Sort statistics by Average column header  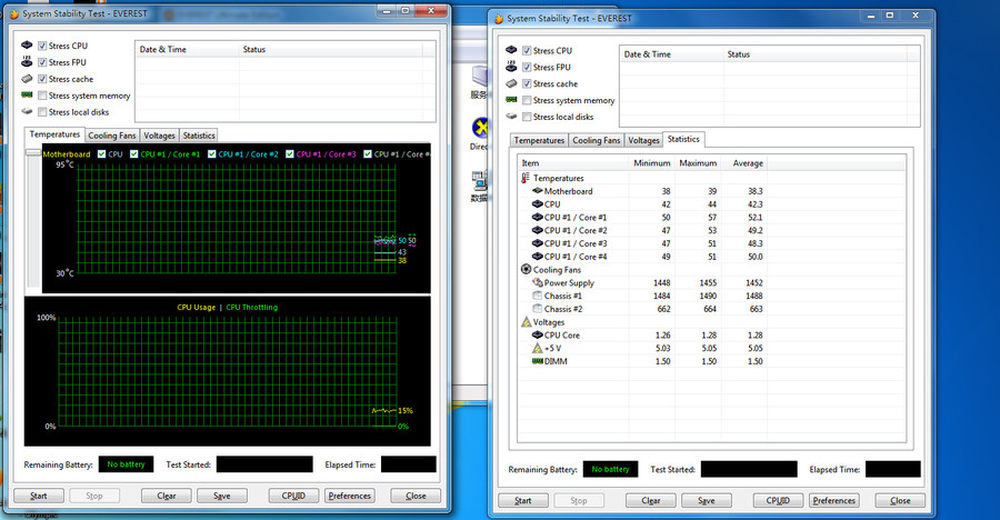[744, 163]
